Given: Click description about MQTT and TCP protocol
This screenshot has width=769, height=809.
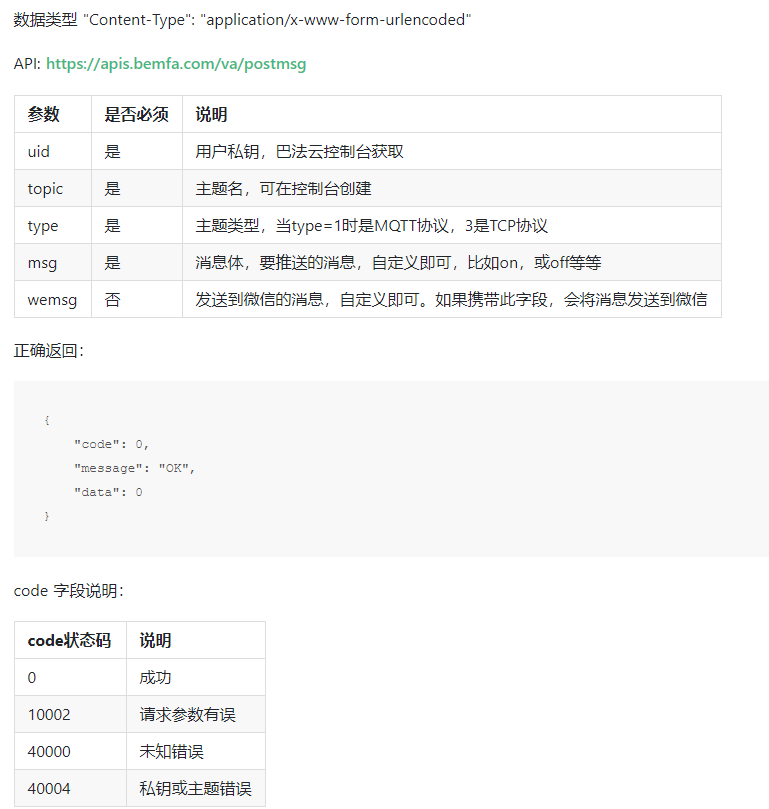Looking at the screenshot, I should point(452,225).
